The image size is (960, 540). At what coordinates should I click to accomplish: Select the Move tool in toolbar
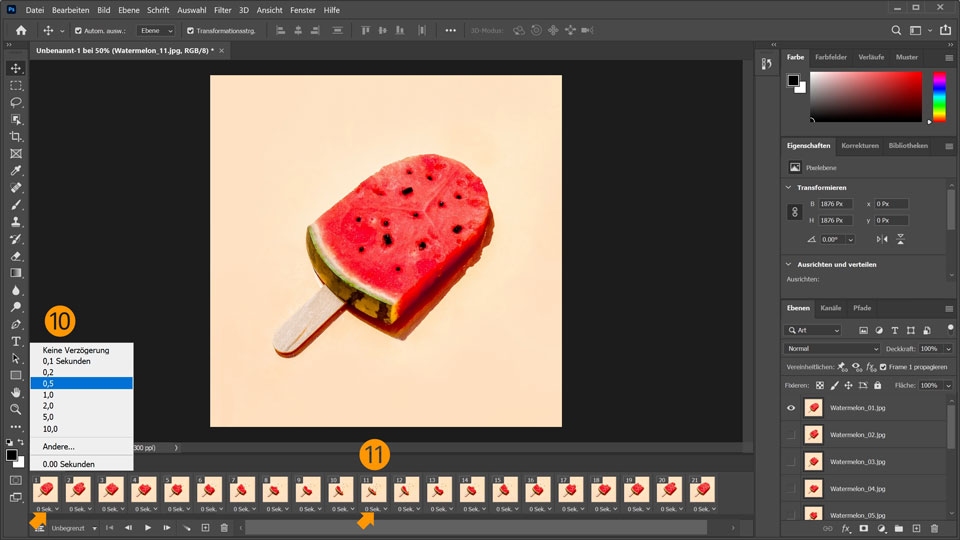16,68
